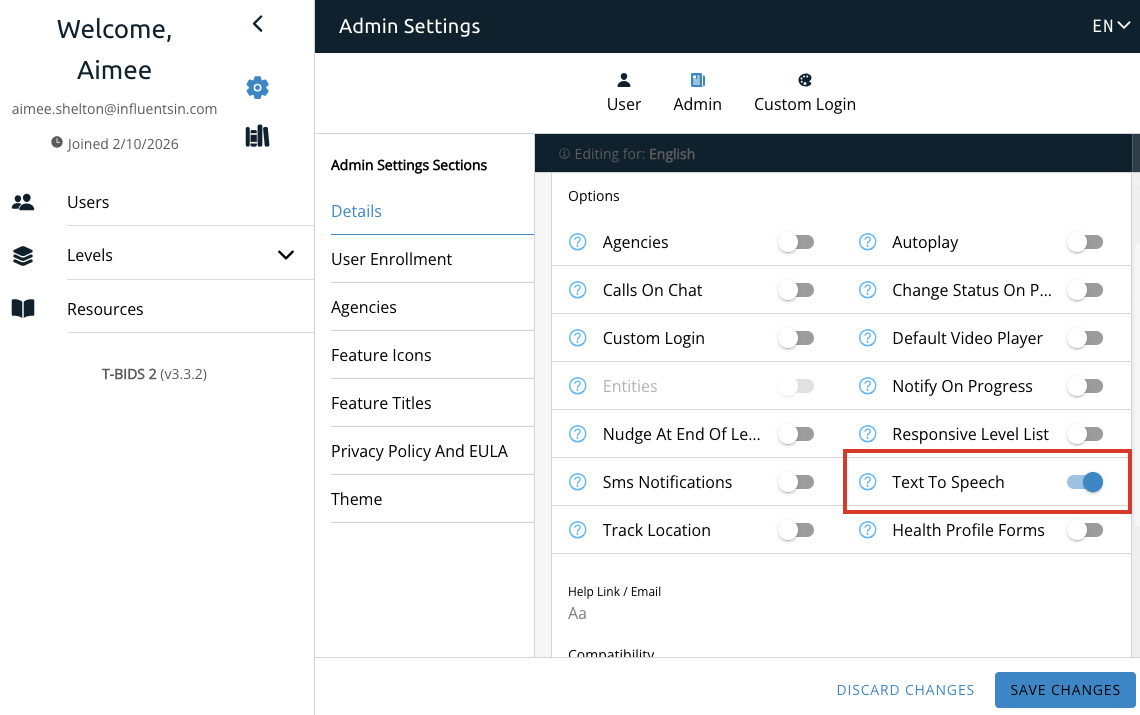Click help icon beside Text To Speech
This screenshot has height=715, width=1140.
coord(868,482)
